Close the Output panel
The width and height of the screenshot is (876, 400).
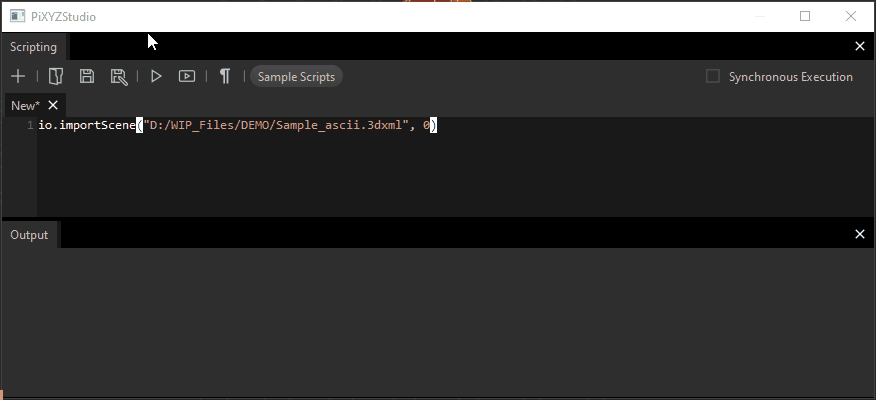coord(860,234)
